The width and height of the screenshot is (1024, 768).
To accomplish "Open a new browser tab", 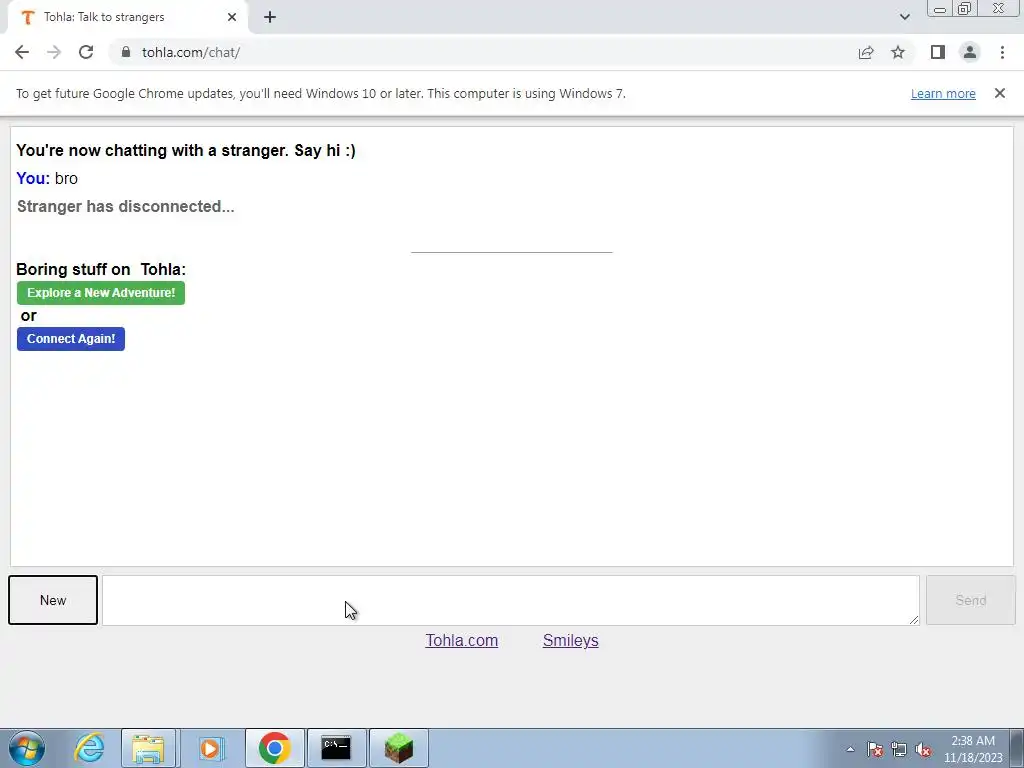I will [270, 17].
